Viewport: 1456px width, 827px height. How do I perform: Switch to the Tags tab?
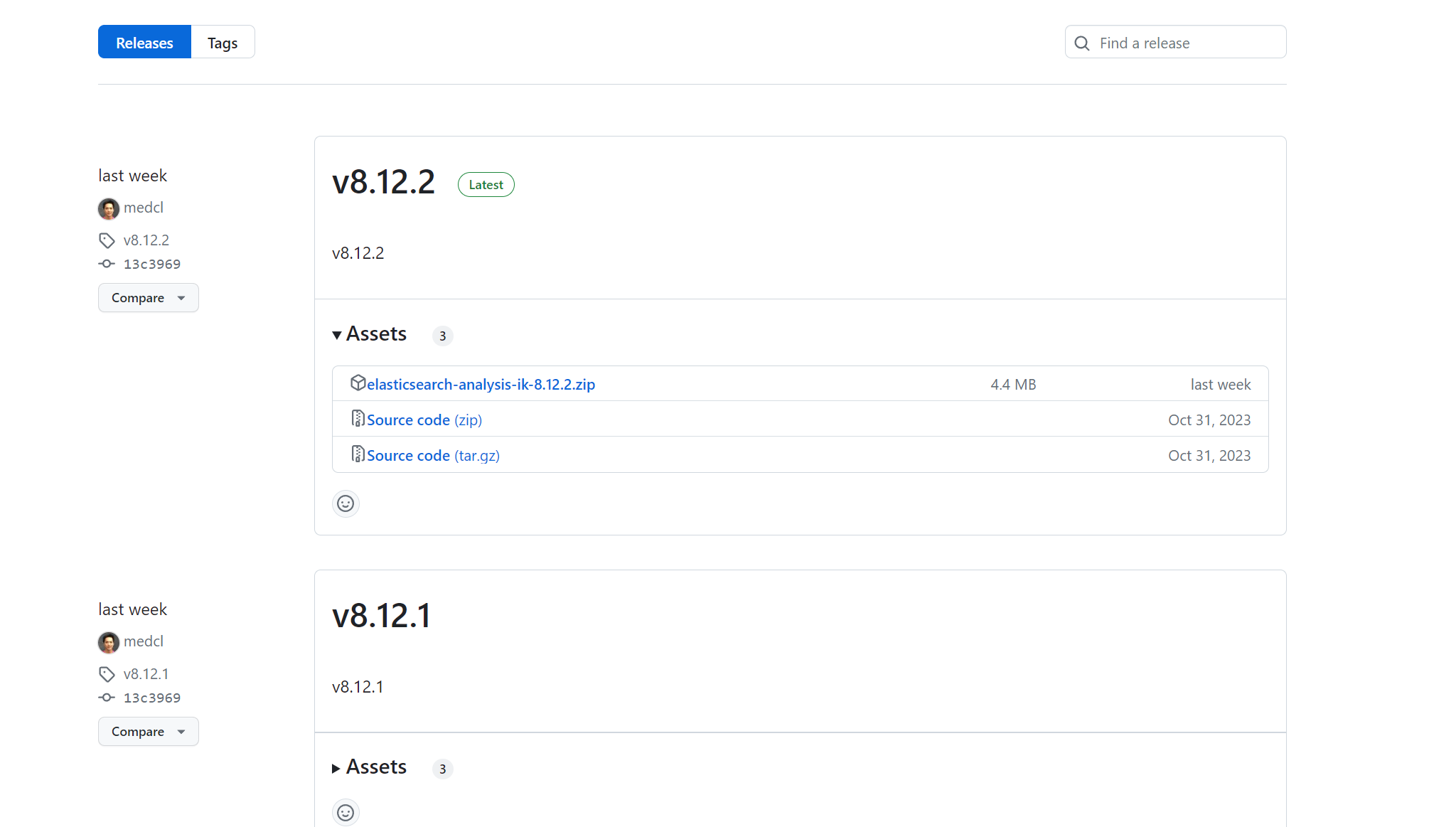pos(223,43)
